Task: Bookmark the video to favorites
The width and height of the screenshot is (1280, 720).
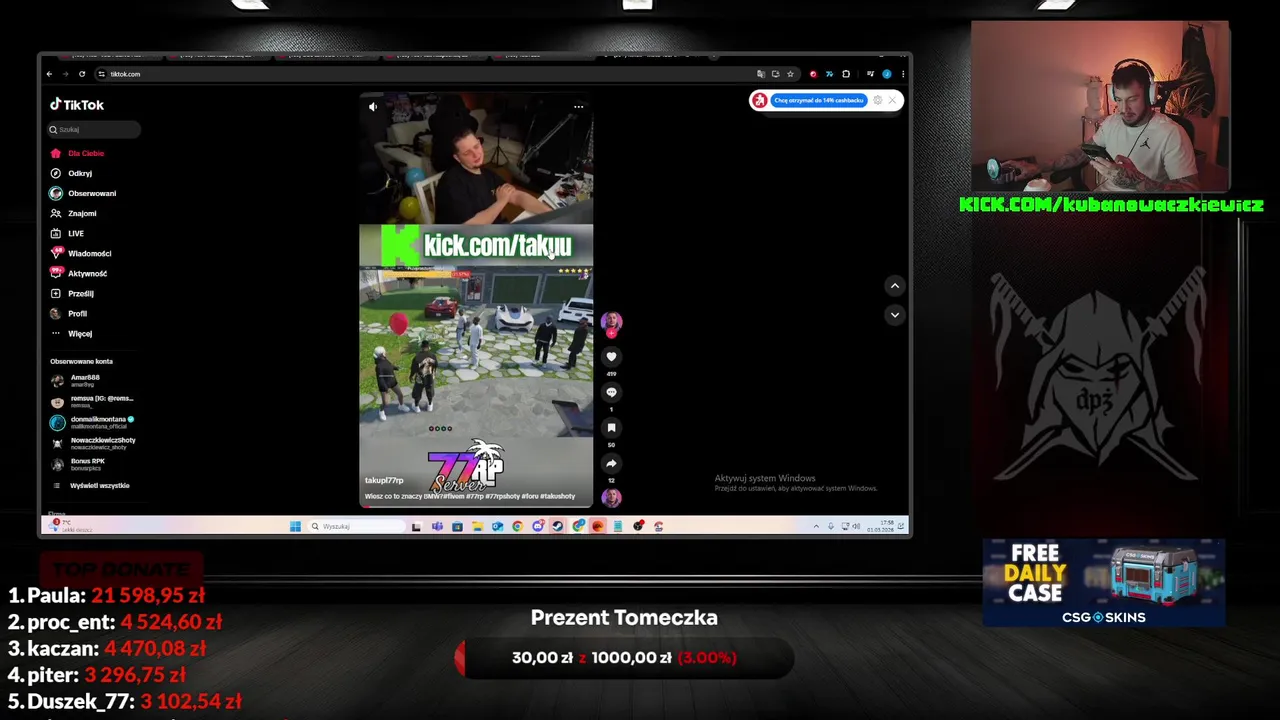Action: pyautogui.click(x=611, y=428)
